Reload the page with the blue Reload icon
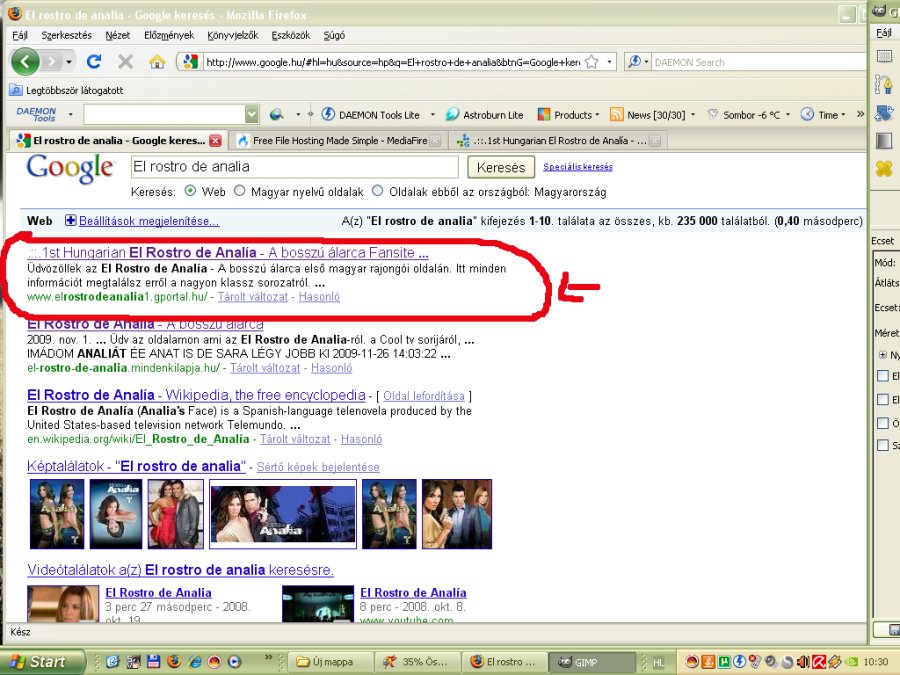 click(x=94, y=61)
